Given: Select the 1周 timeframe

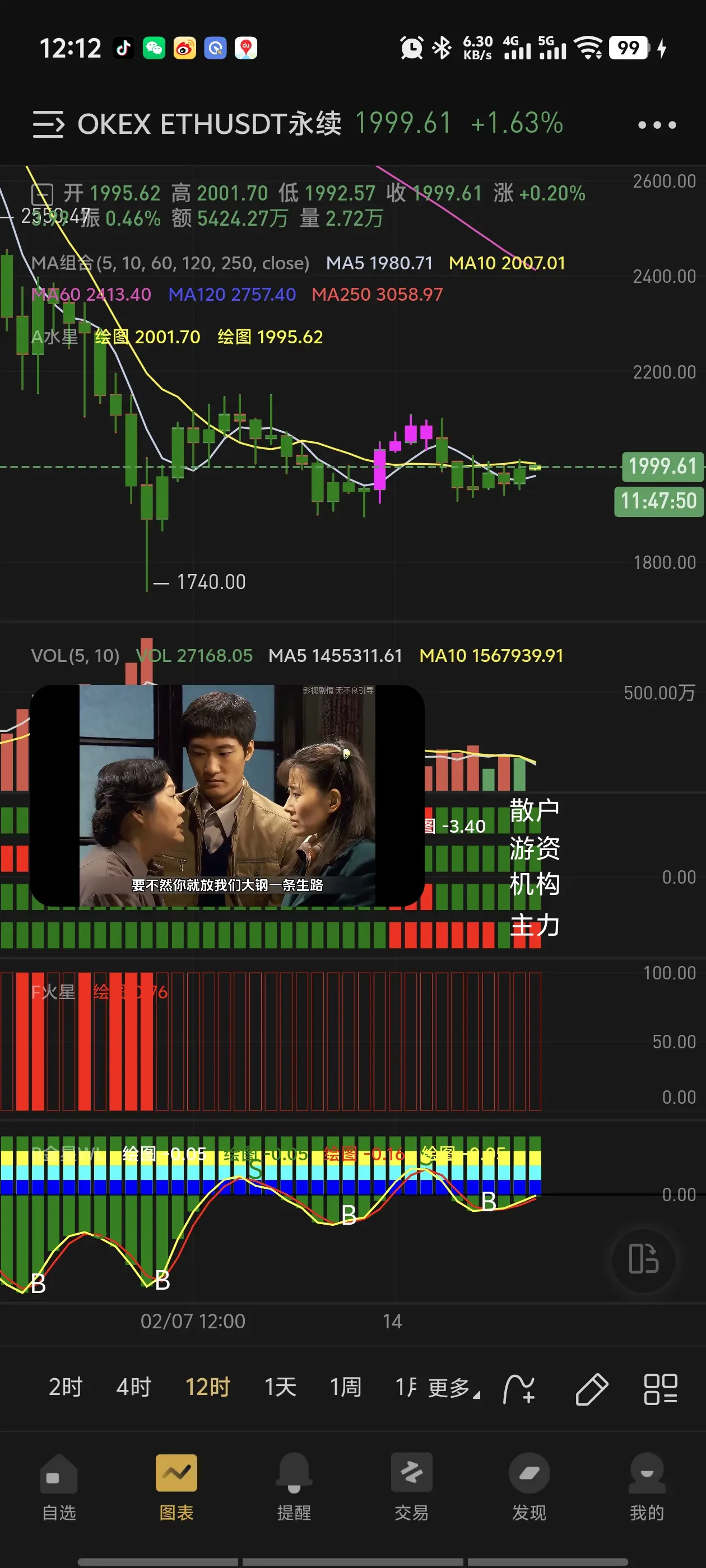Looking at the screenshot, I should [346, 1387].
